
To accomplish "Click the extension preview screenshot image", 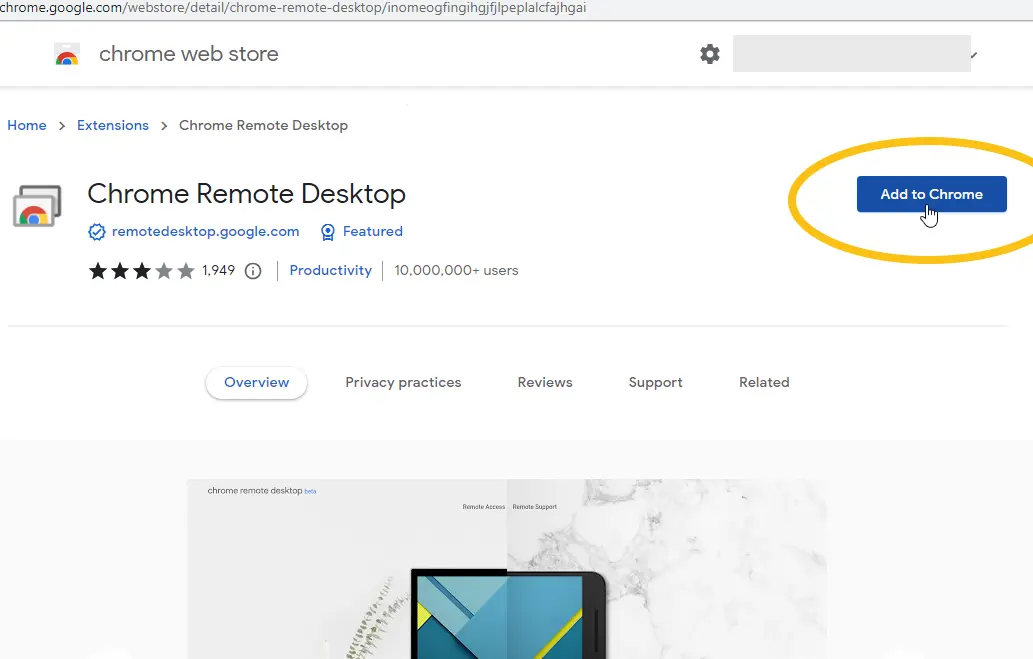I will (507, 569).
